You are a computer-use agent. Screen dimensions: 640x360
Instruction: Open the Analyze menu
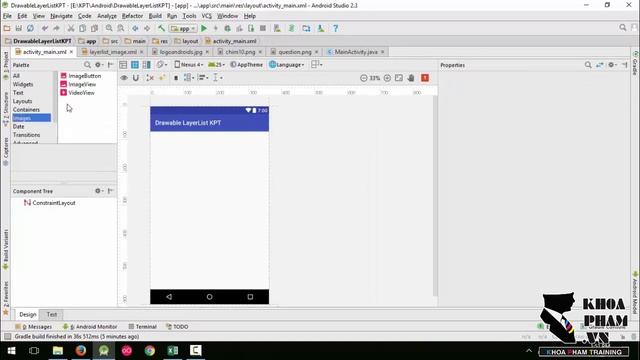(x=107, y=16)
